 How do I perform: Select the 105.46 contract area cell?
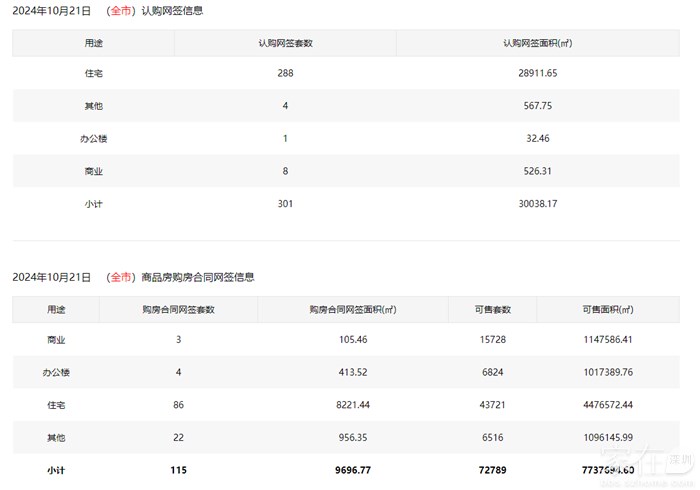point(352,340)
